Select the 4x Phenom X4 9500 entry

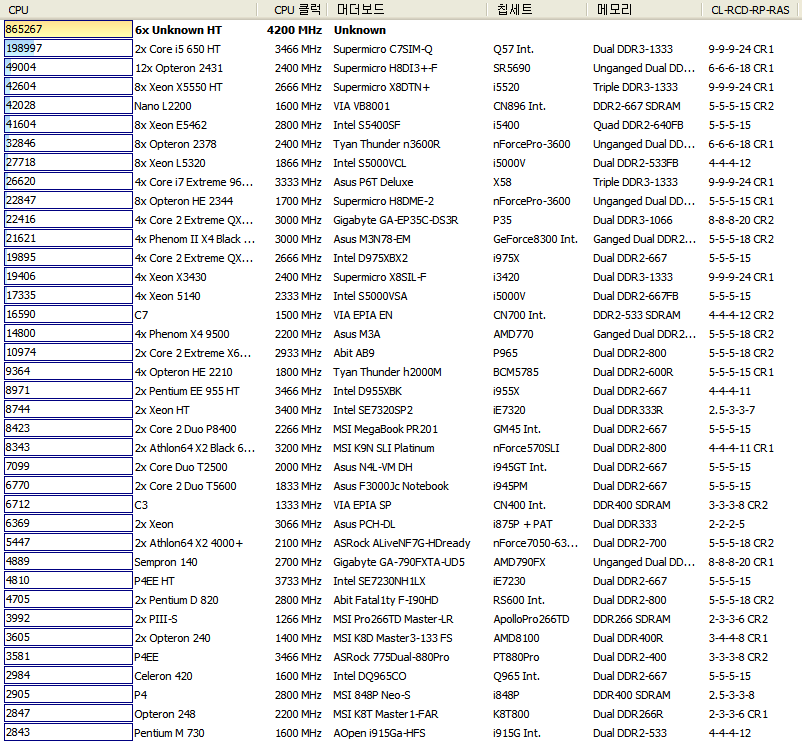coord(182,334)
